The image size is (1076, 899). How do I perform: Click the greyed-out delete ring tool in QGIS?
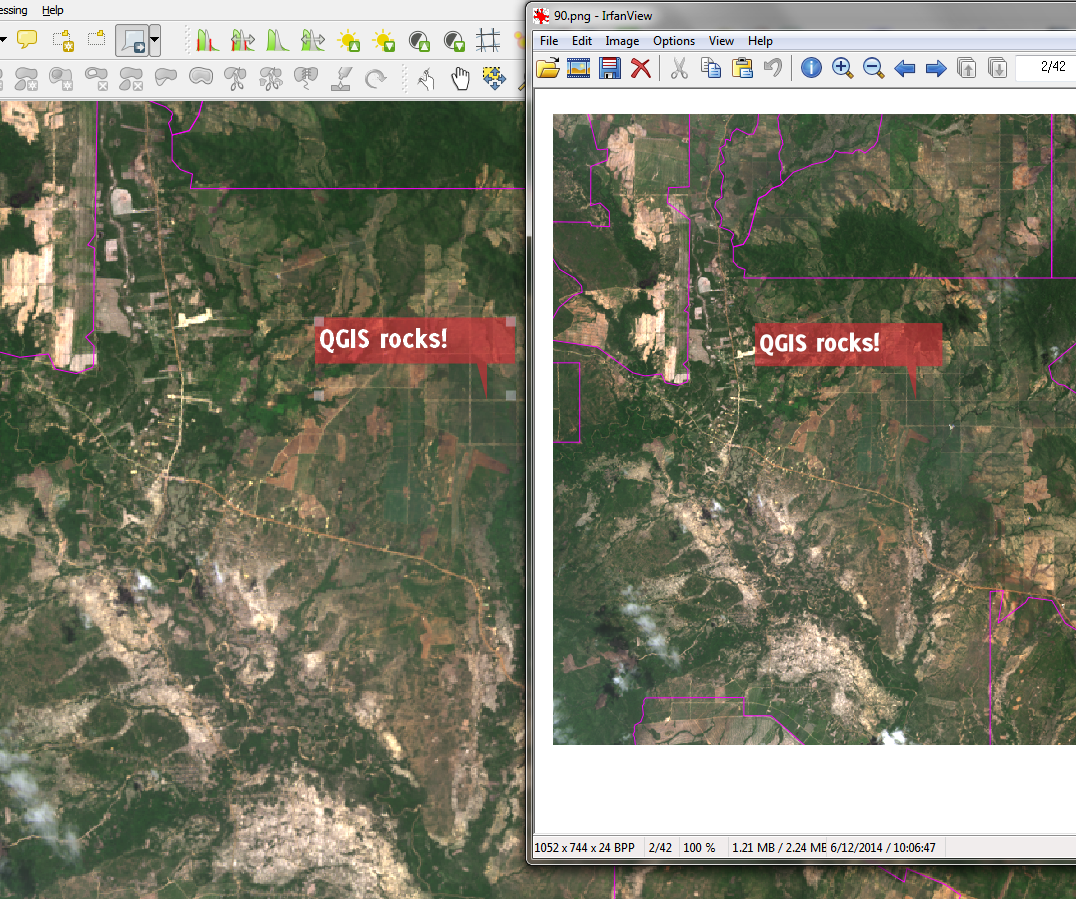tap(96, 80)
